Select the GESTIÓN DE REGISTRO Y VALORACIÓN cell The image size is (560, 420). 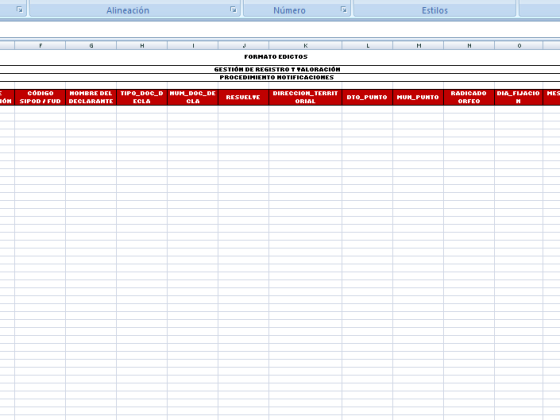click(x=277, y=69)
